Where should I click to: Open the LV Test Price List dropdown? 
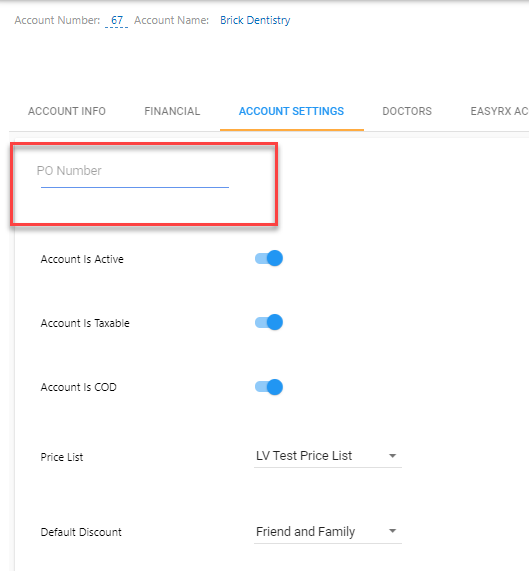coord(328,456)
